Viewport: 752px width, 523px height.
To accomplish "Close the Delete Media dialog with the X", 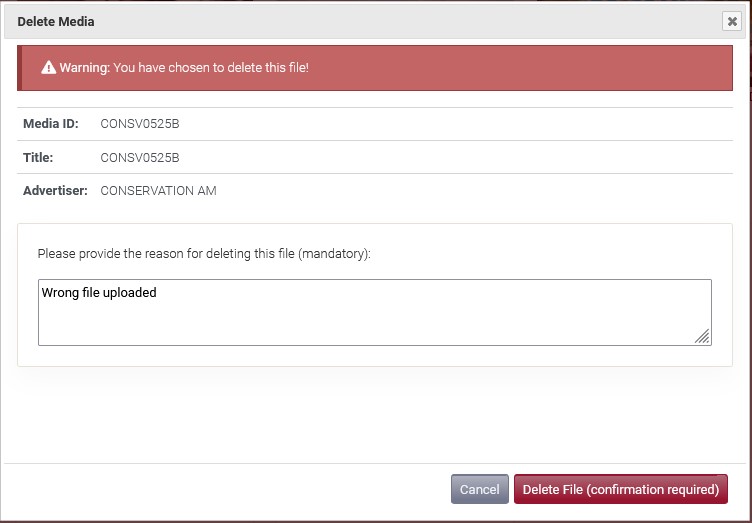I will (732, 22).
